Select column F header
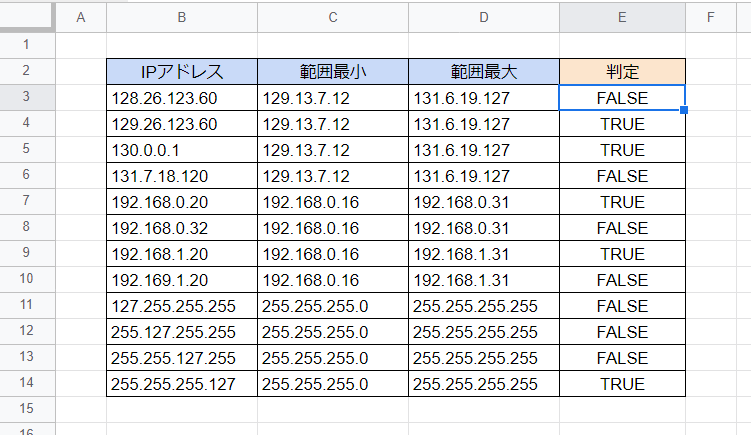This screenshot has width=751, height=435. click(x=710, y=18)
